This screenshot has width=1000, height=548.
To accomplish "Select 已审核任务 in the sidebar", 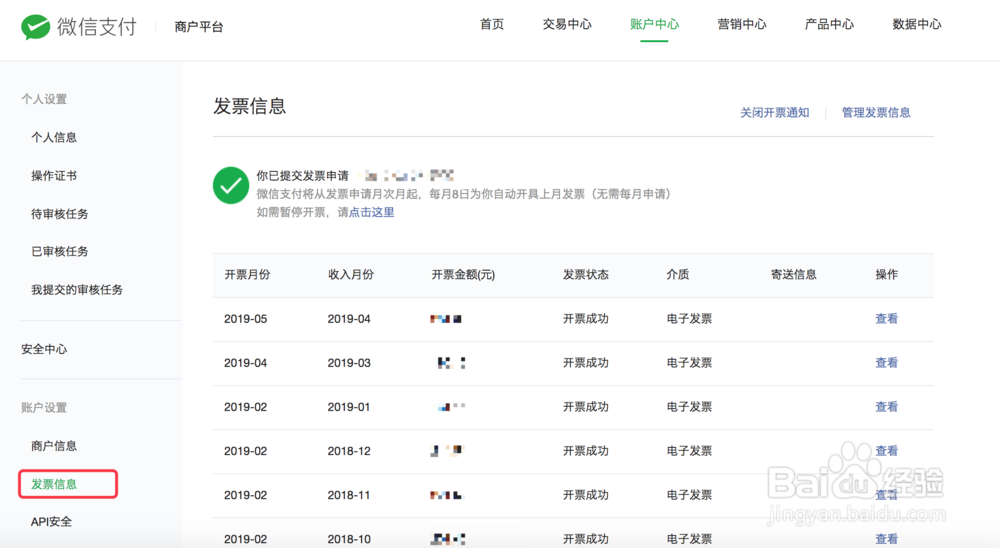I will tap(60, 251).
